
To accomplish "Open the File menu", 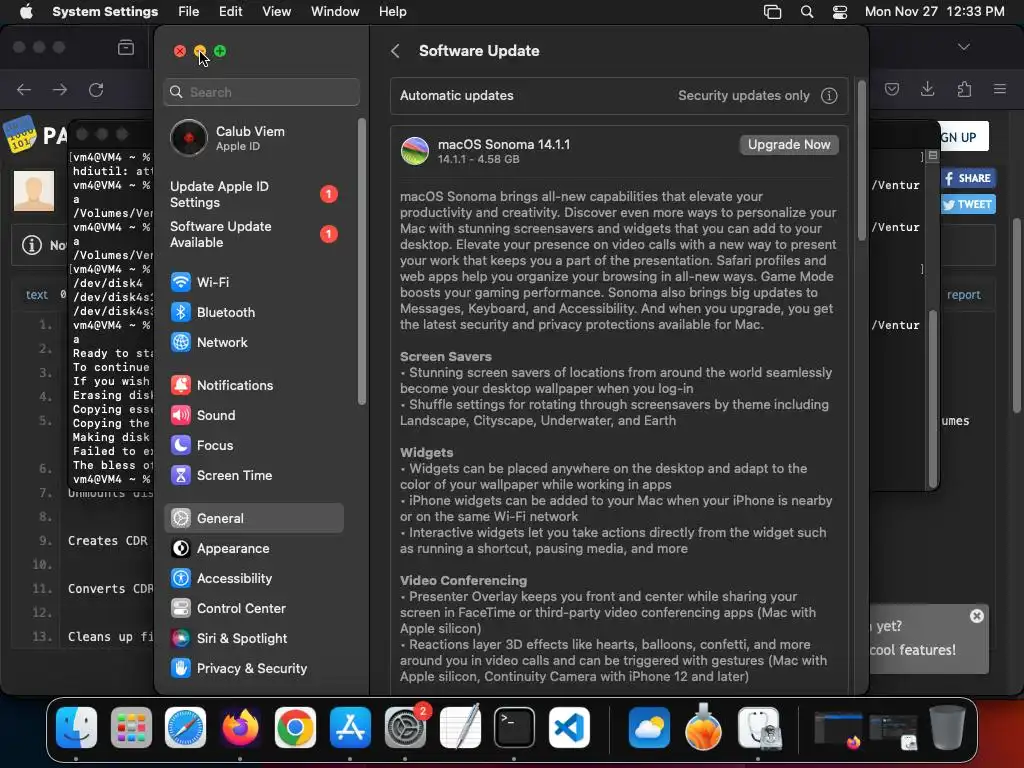I will [x=188, y=12].
